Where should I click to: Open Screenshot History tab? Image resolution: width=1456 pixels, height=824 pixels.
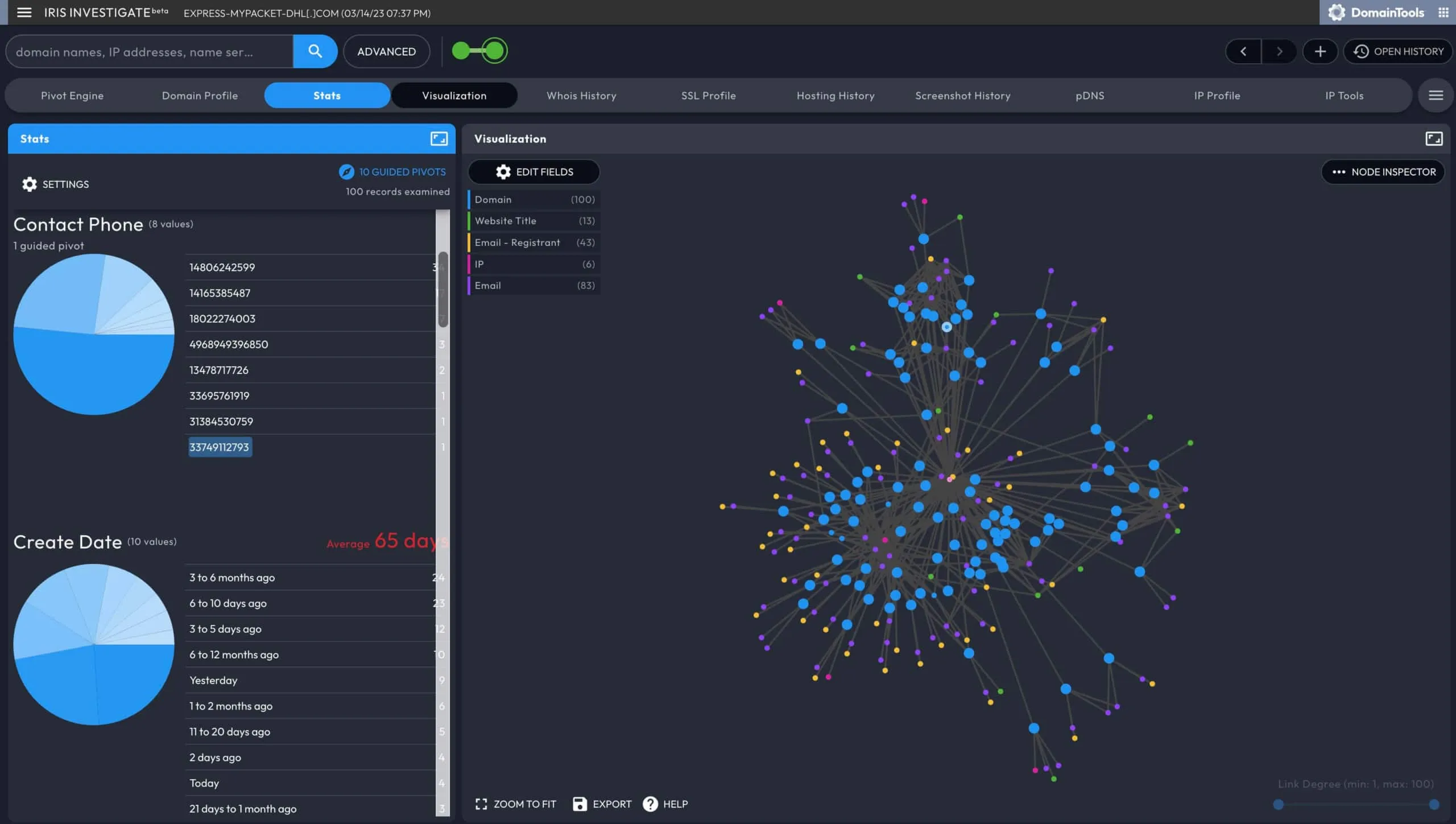click(x=963, y=96)
